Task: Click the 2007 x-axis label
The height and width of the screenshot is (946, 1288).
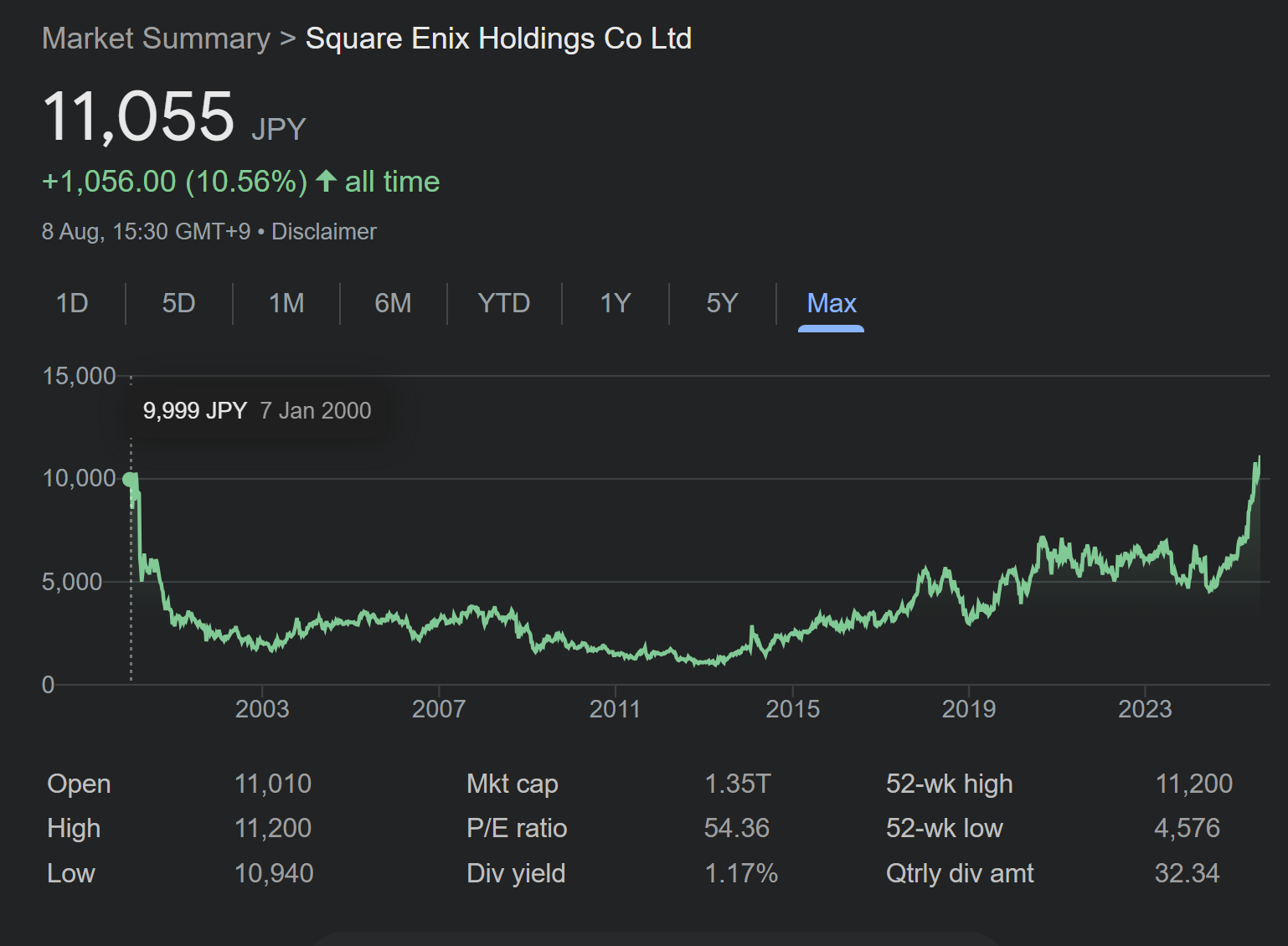Action: 439,709
